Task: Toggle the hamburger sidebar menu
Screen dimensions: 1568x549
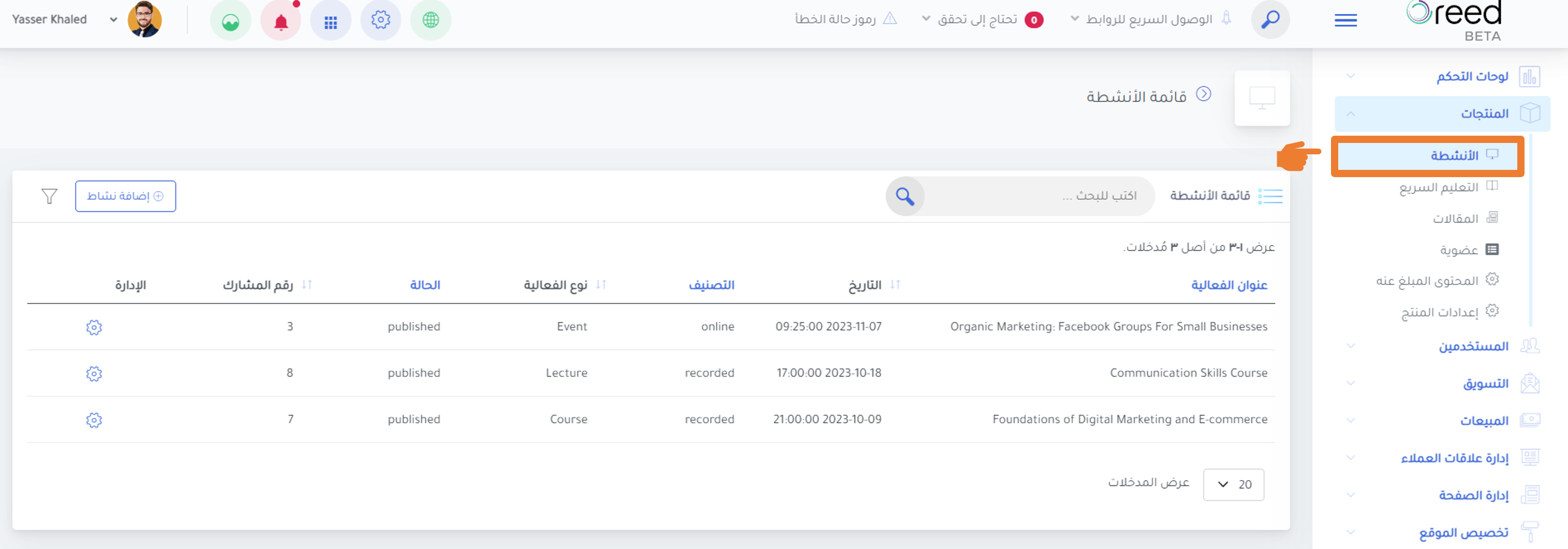Action: click(x=1345, y=21)
